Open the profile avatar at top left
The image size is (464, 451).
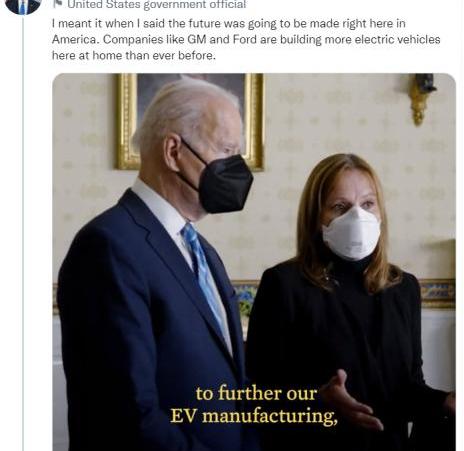(23, 6)
